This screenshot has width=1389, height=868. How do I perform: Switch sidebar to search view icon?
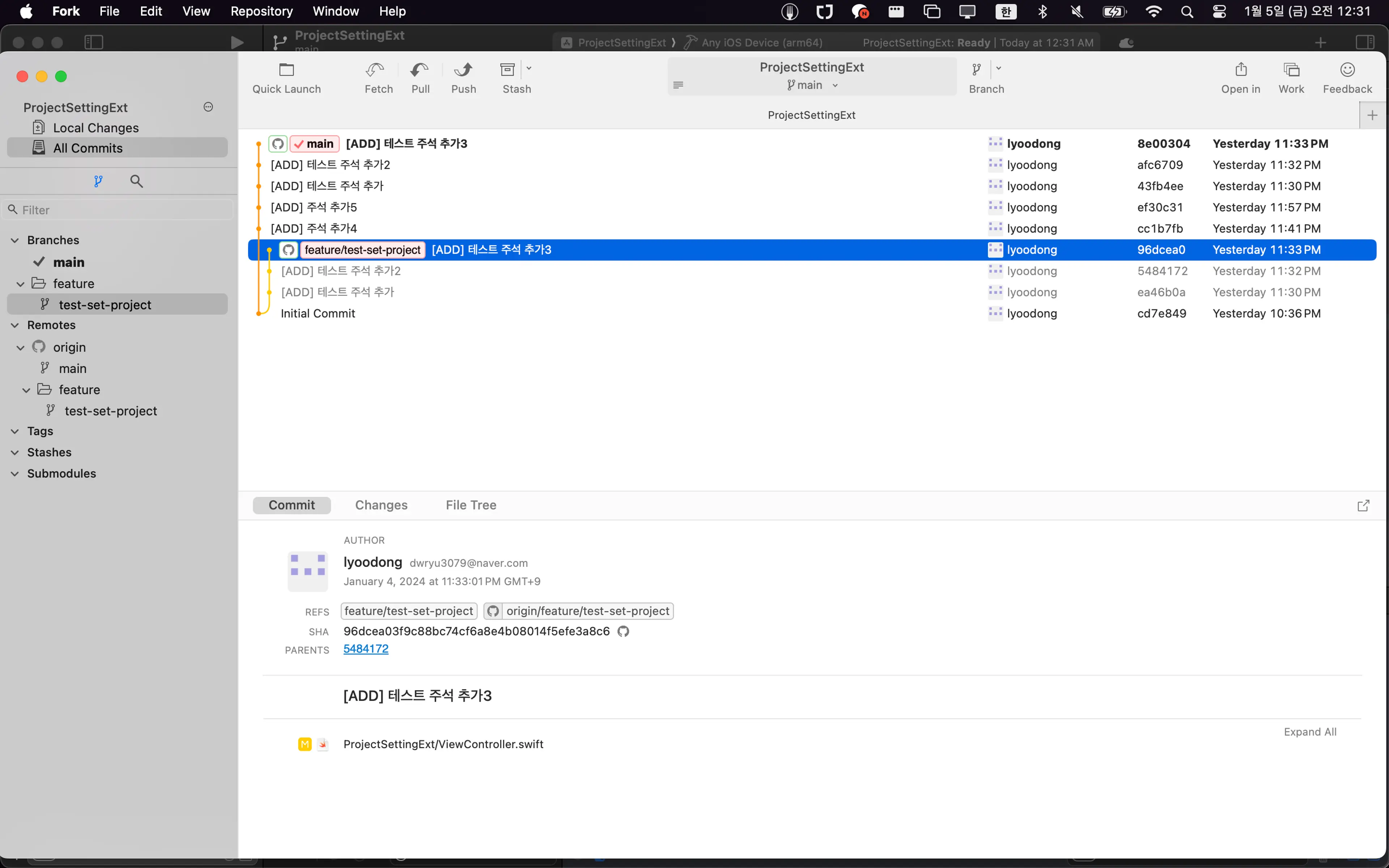coord(136,182)
